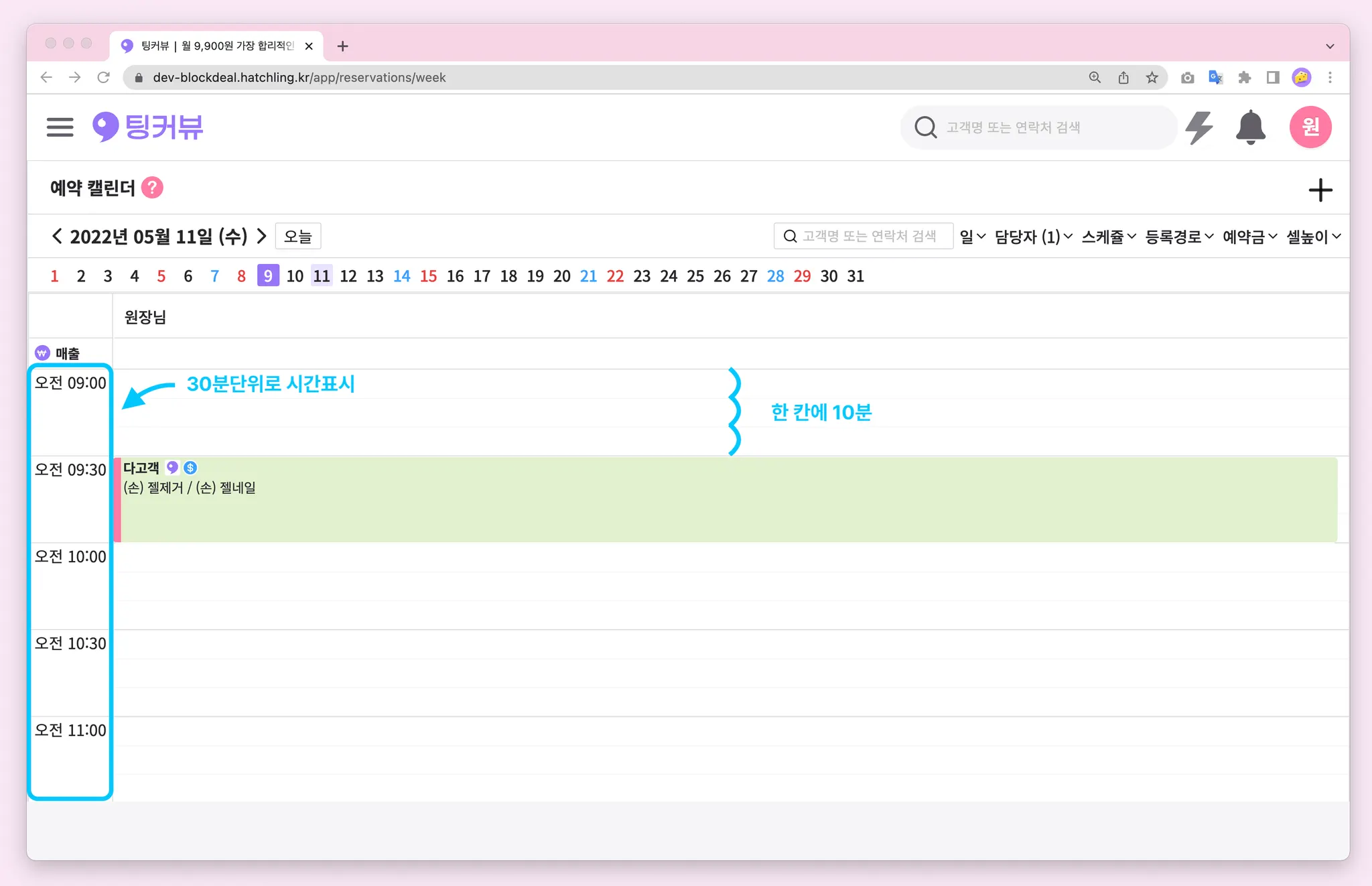Click the lightning bolt quick action icon
This screenshot has height=886, width=1372.
click(1198, 127)
